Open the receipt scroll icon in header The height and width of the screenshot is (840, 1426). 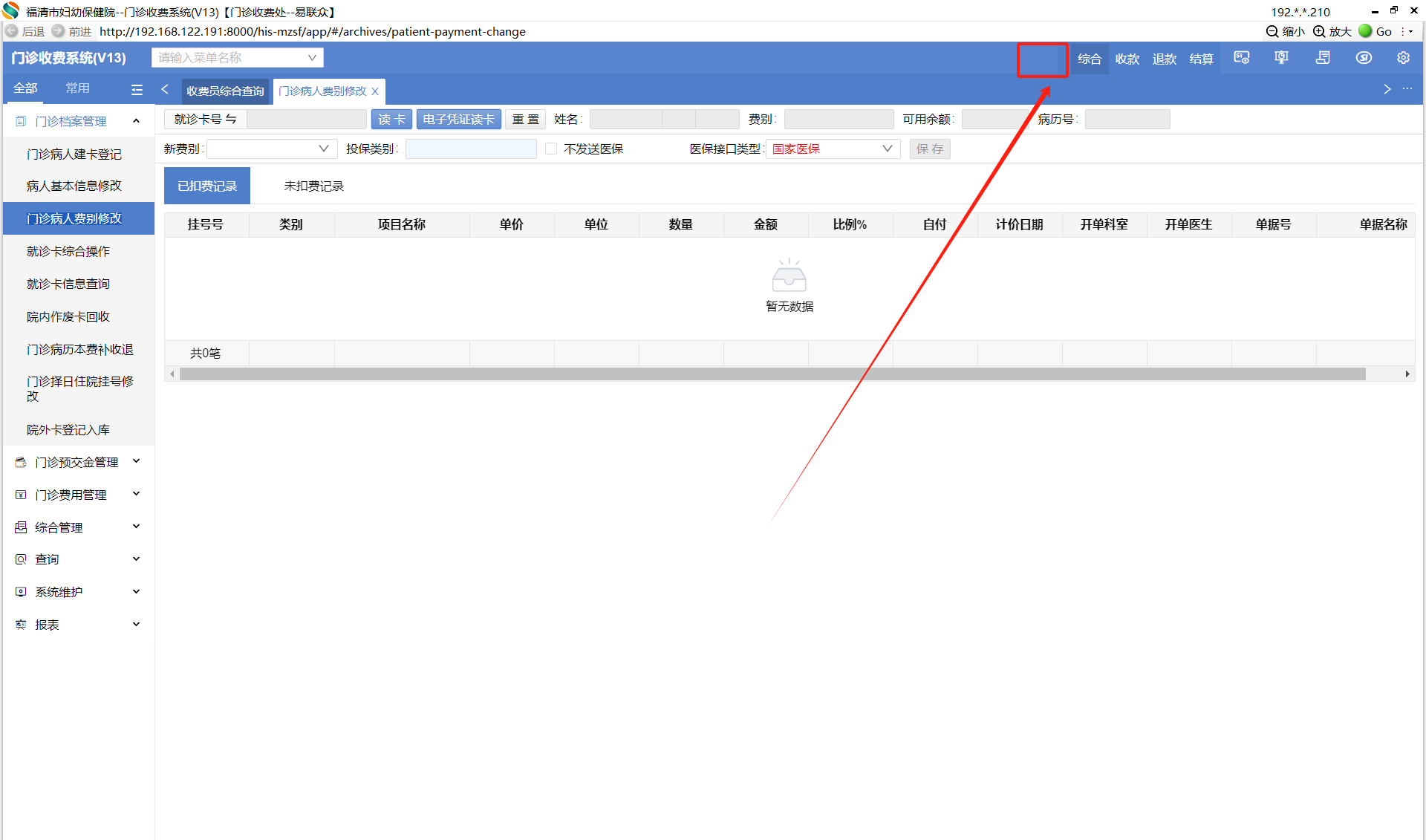pyautogui.click(x=1323, y=58)
